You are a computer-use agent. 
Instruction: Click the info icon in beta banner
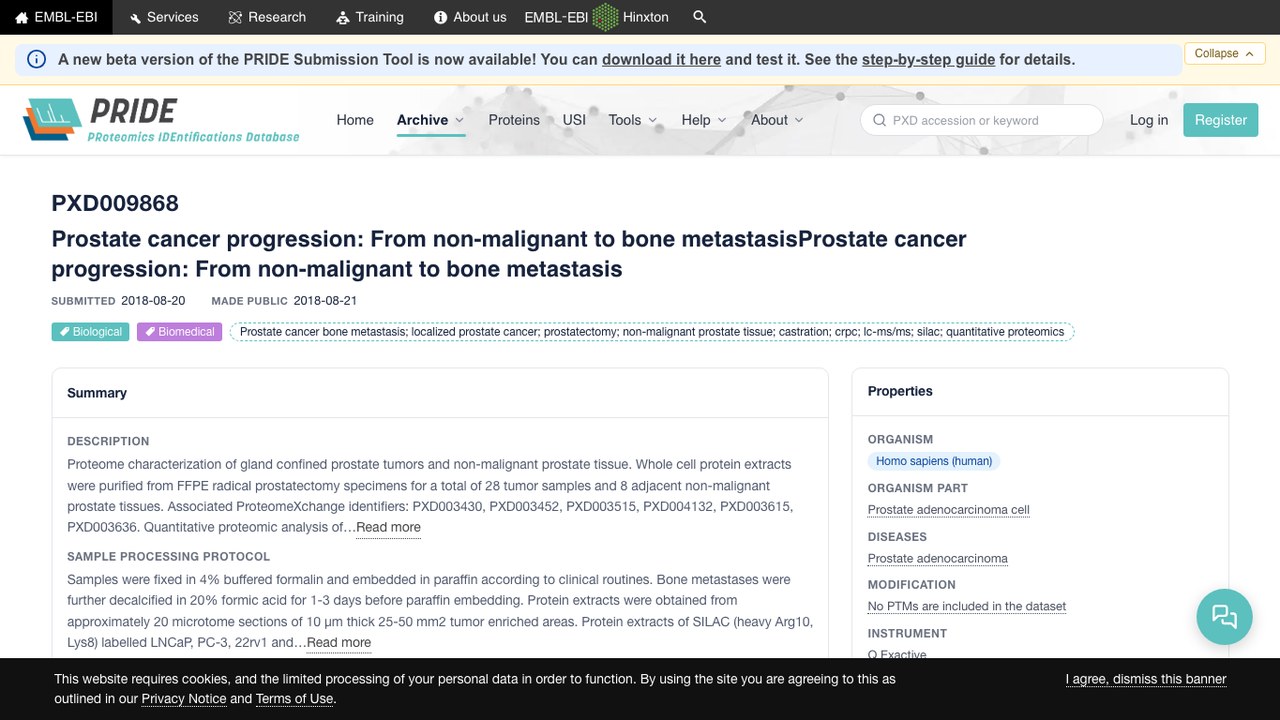[36, 59]
